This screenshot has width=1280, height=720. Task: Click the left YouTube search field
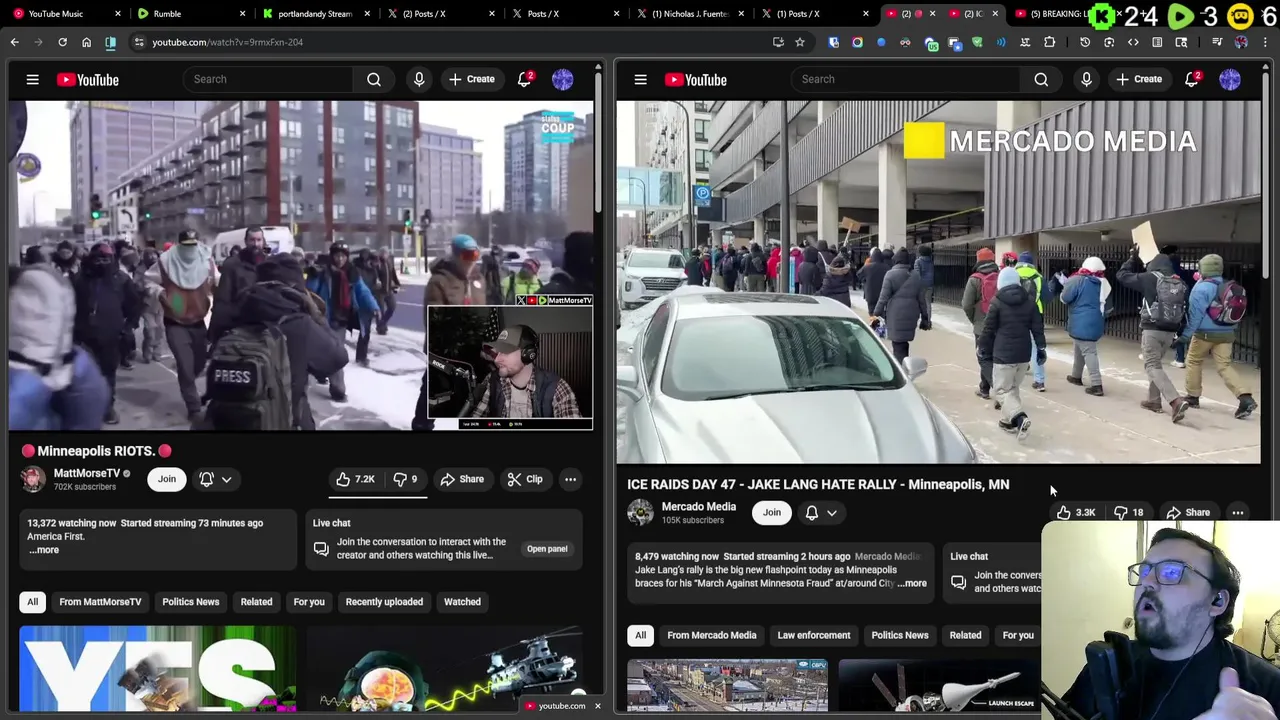(x=268, y=79)
